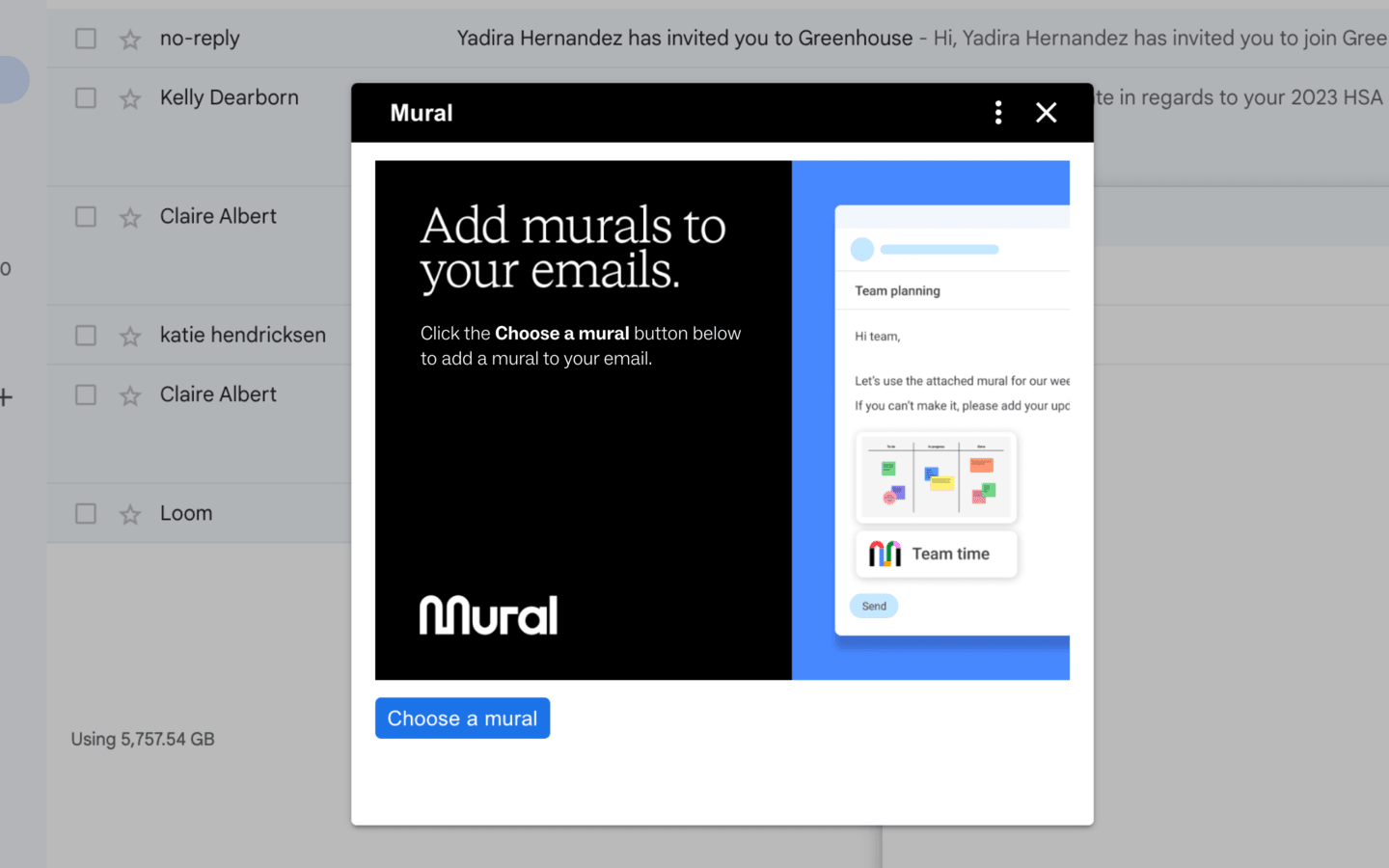1389x868 pixels.
Task: Click the Mural logo in the banner
Action: tap(488, 615)
